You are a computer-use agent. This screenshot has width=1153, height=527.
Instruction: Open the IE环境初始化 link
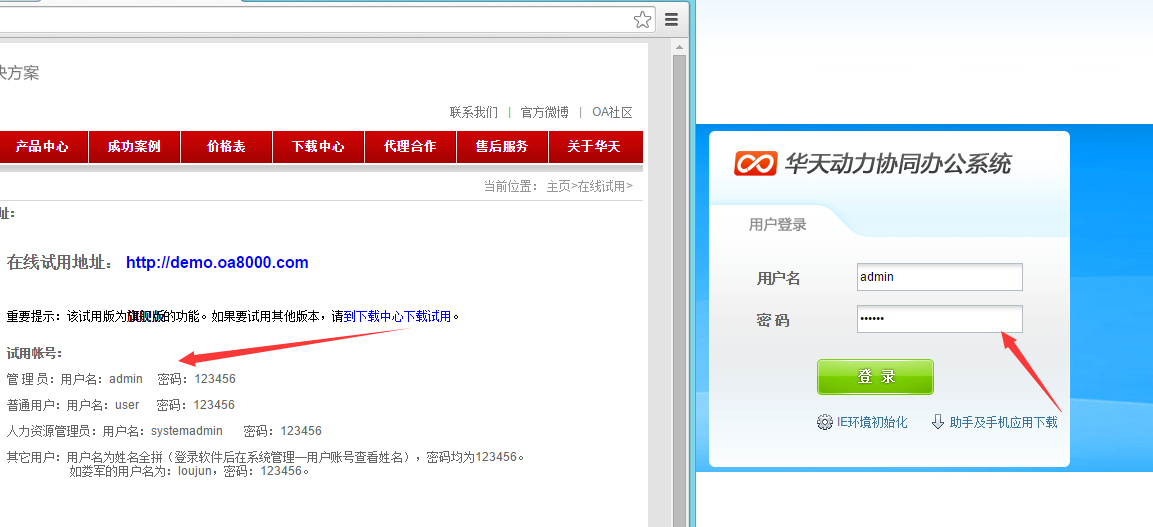click(872, 423)
